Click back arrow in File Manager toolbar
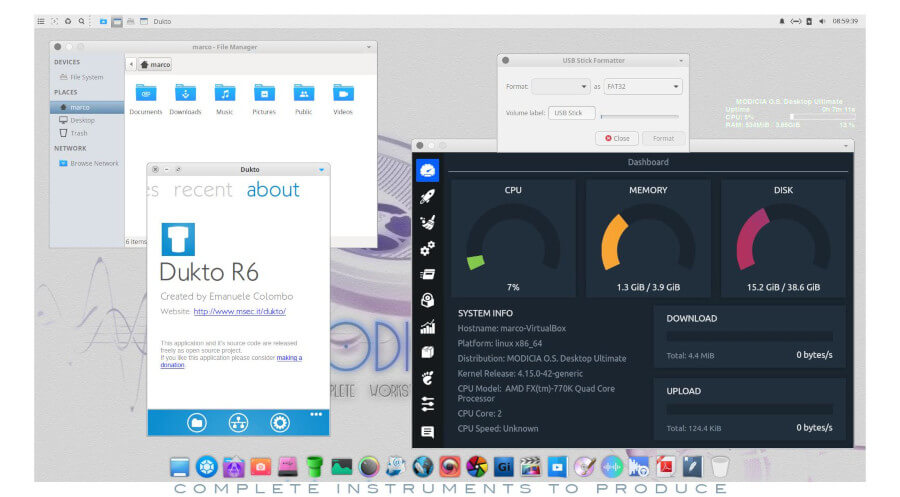 (x=131, y=65)
